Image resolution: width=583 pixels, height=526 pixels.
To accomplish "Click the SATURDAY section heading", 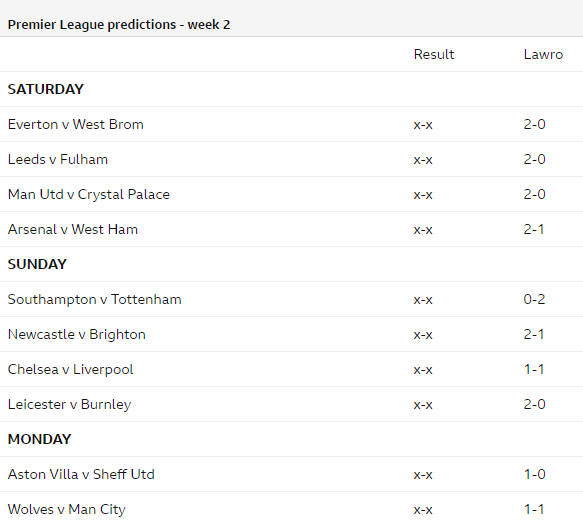I will click(x=46, y=89).
